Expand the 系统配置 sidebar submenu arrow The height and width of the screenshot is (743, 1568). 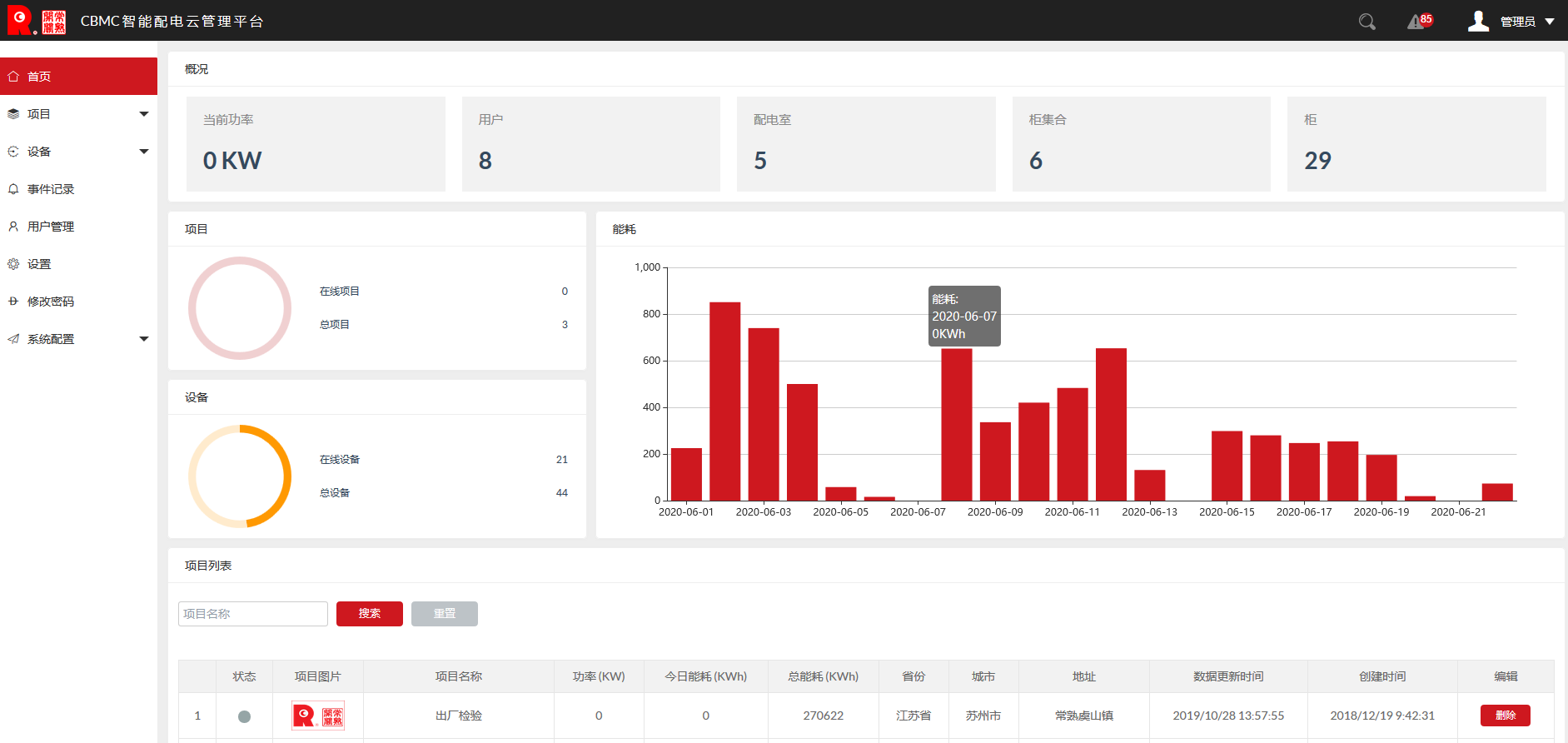144,339
